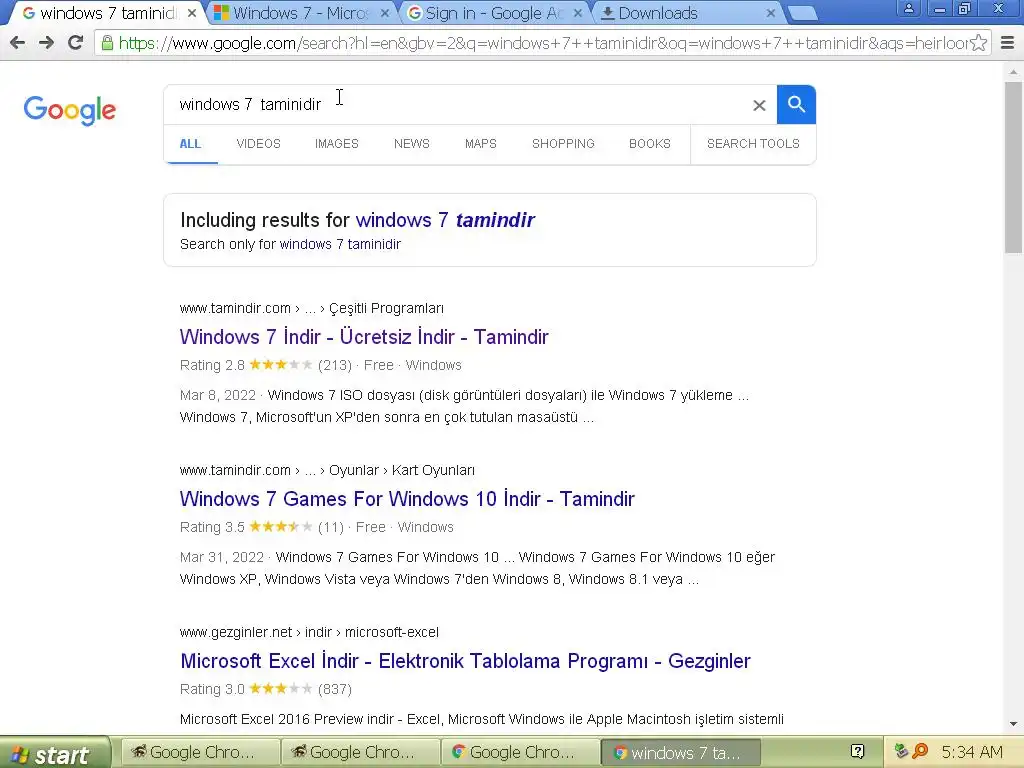Close the 'windows 7 taminidir' tab
The image size is (1024, 768).
click(192, 13)
